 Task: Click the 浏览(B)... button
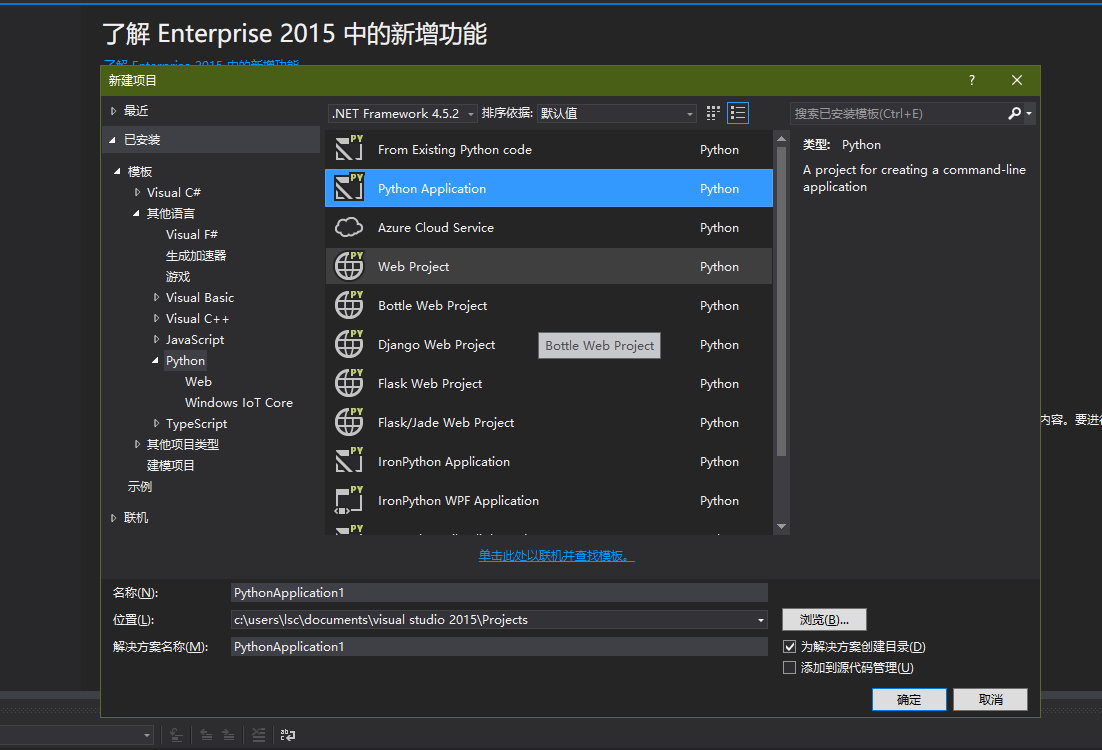tap(824, 619)
